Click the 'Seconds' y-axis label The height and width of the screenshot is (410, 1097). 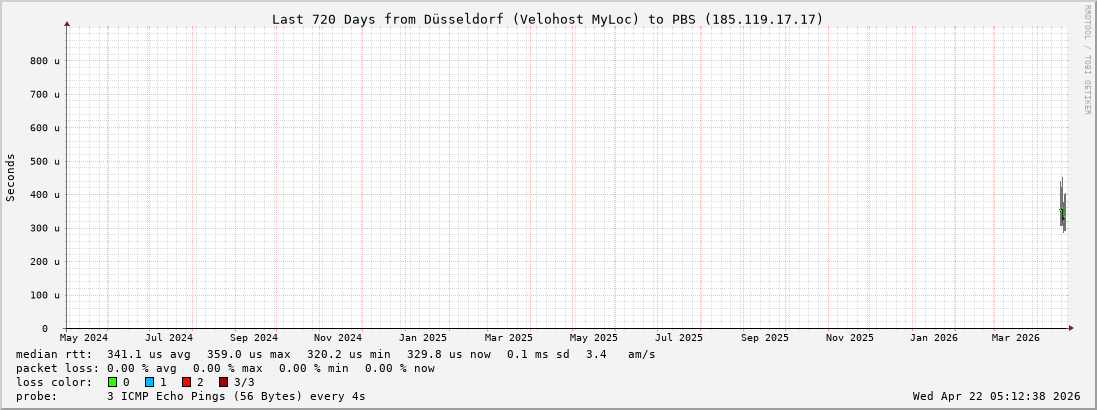click(x=11, y=177)
